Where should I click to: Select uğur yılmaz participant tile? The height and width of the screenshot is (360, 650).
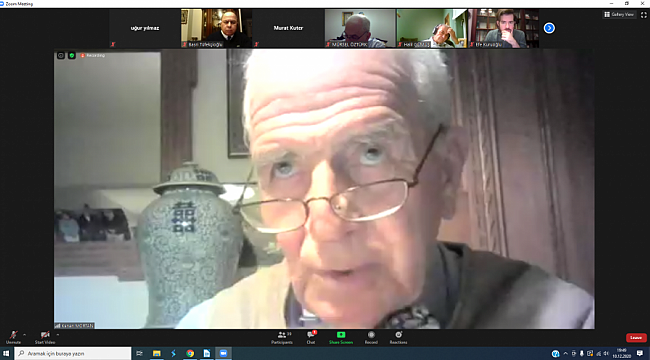(145, 28)
